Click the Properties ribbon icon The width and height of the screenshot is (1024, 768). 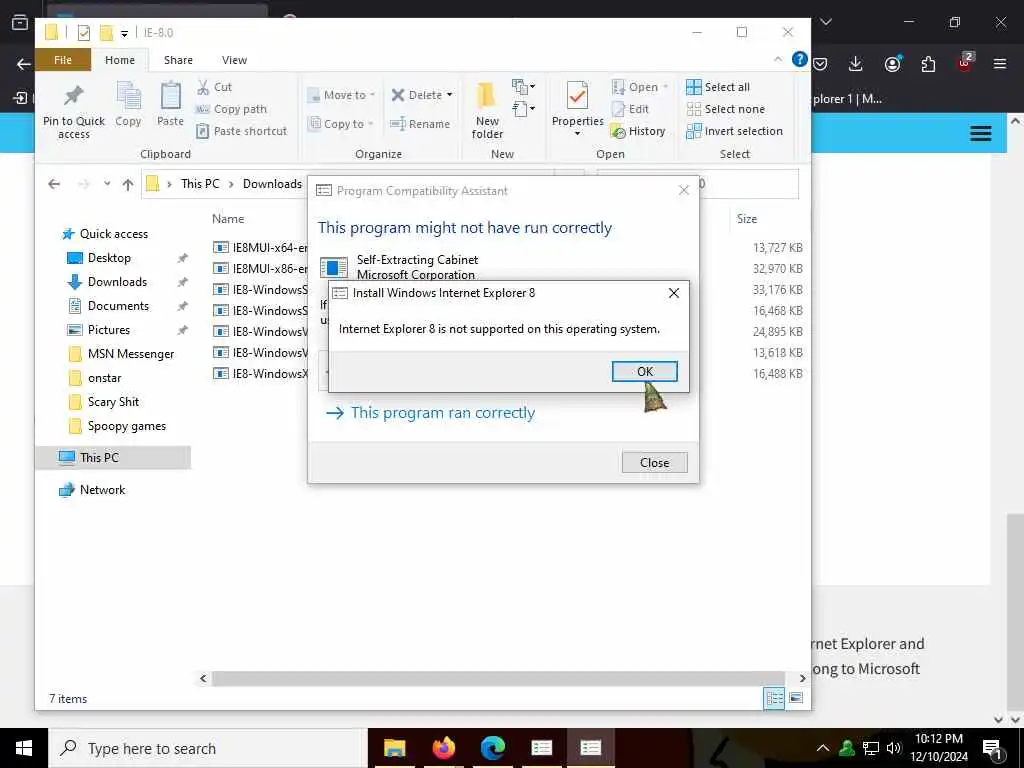[577, 108]
